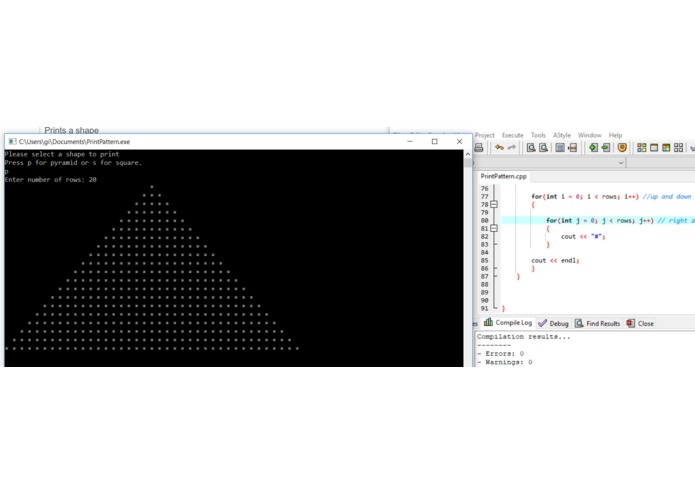Click the Rebuild All grid icon
Viewport: 695px width, 494px height.
[x=679, y=148]
